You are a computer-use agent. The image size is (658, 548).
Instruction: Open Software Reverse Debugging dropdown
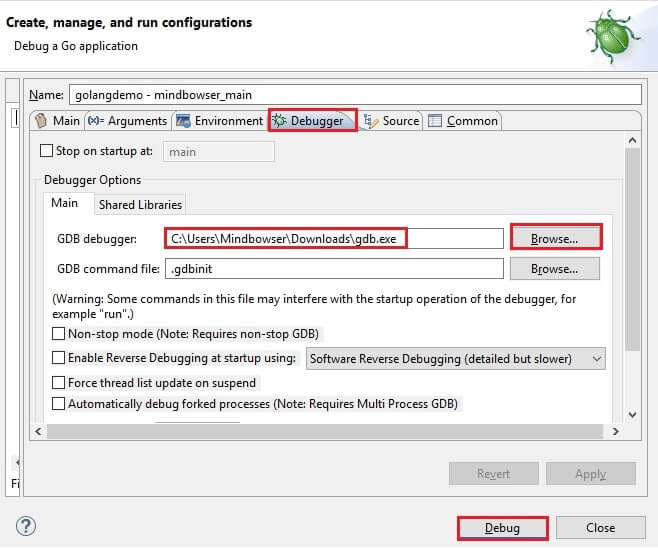[455, 358]
